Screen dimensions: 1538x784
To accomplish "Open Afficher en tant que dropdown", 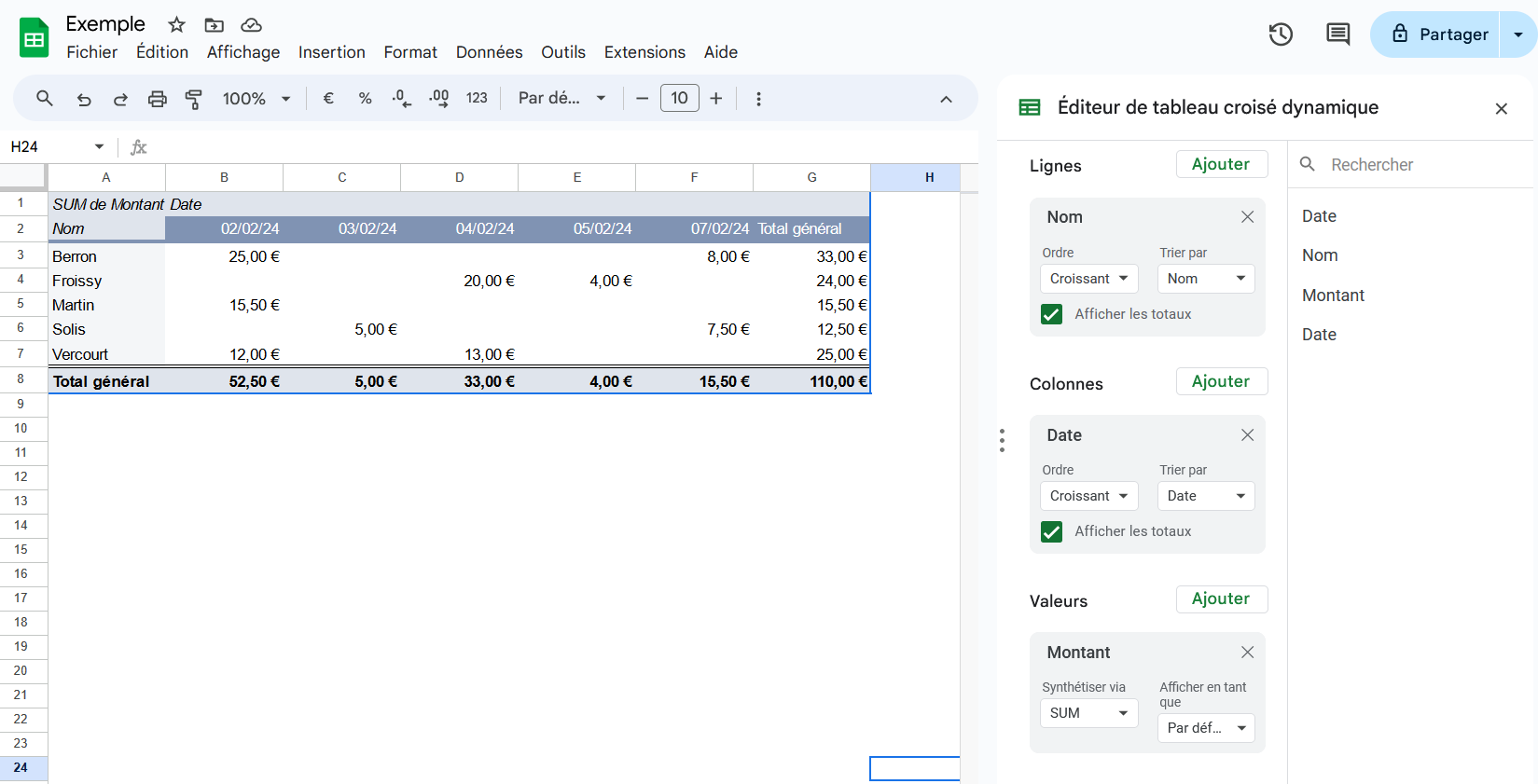I will [x=1206, y=728].
